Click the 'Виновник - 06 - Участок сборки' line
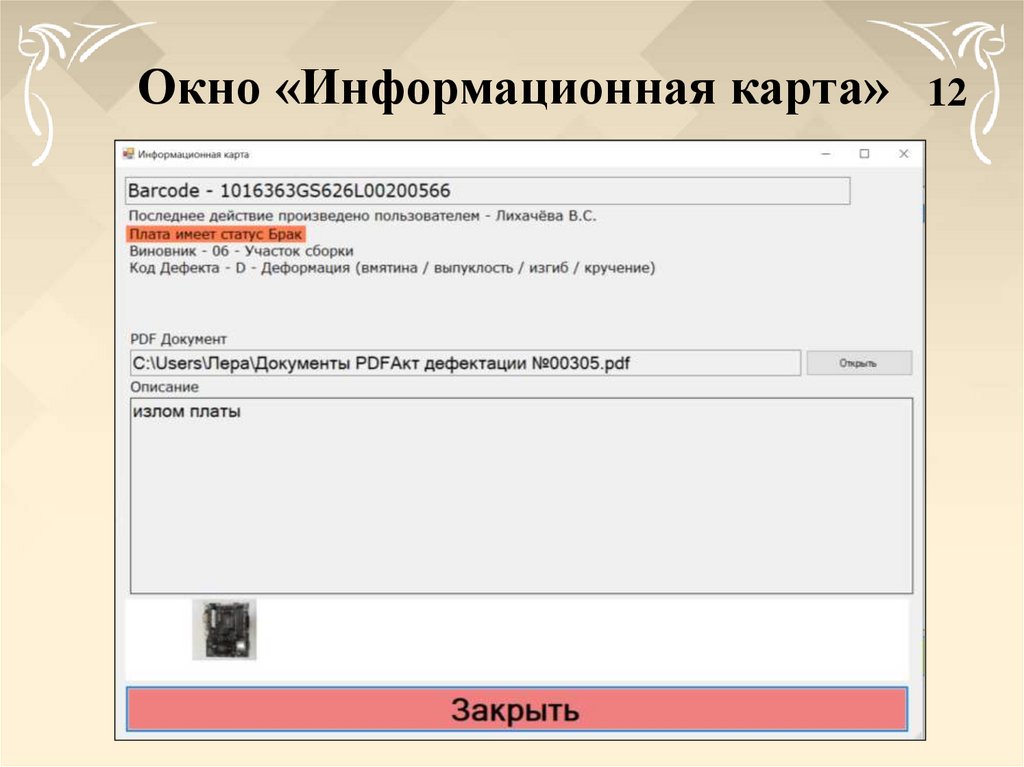 [241, 251]
